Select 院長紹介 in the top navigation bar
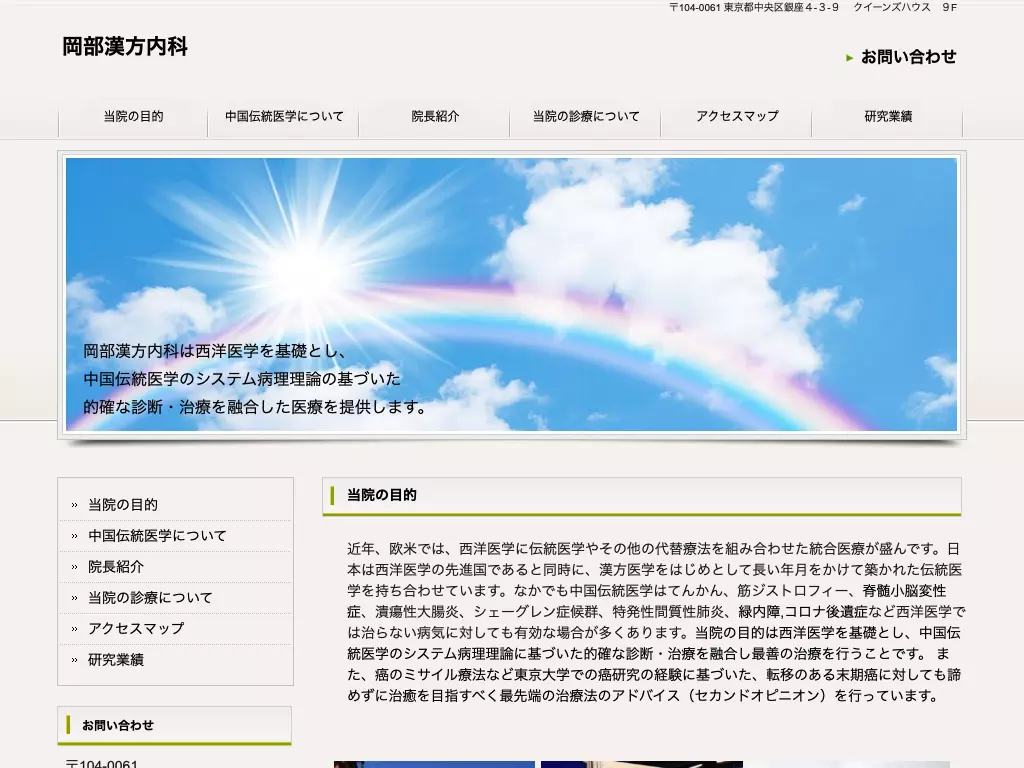This screenshot has width=1024, height=768. tap(435, 117)
